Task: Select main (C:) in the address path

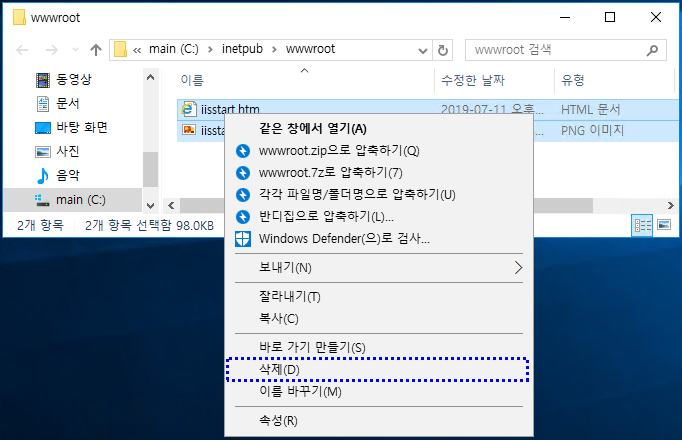Action: pos(174,49)
